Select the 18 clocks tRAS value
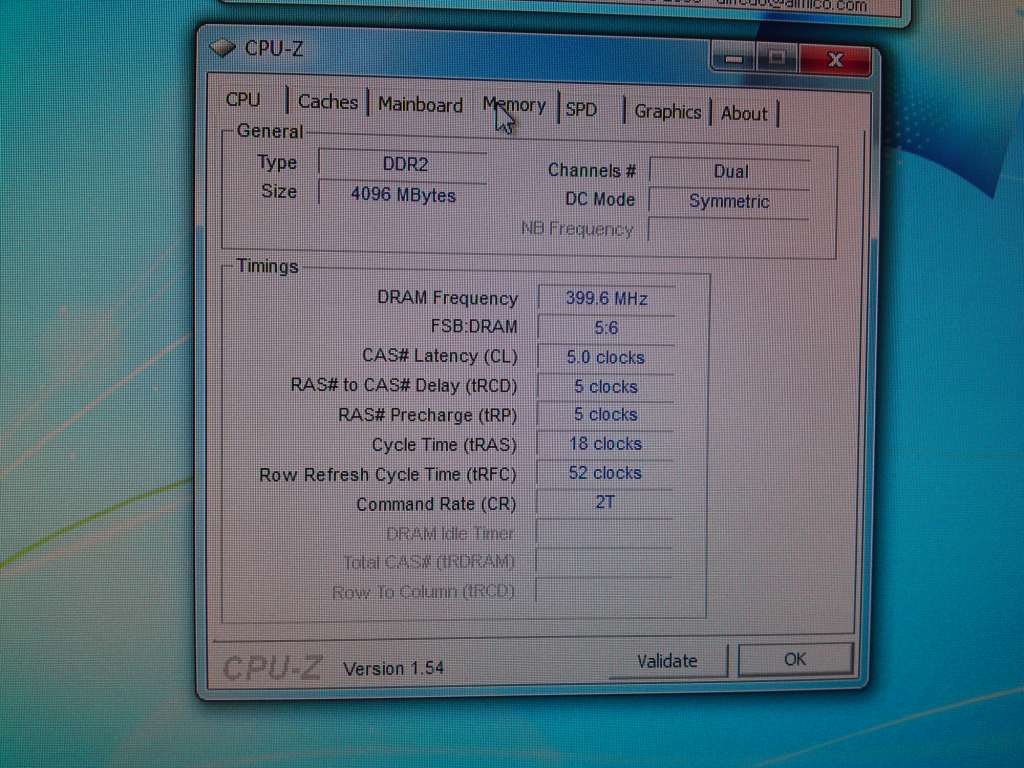This screenshot has width=1024, height=768. tap(605, 444)
